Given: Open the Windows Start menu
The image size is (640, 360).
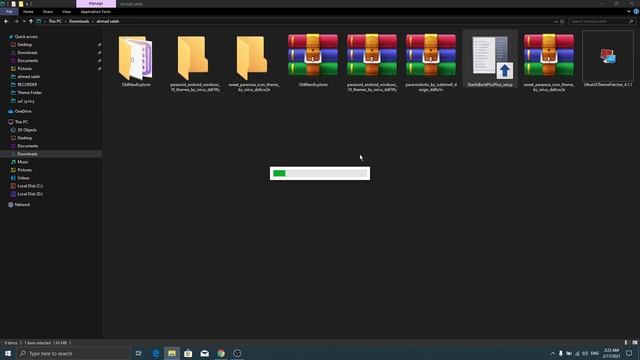Looking at the screenshot, I should click(x=8, y=353).
